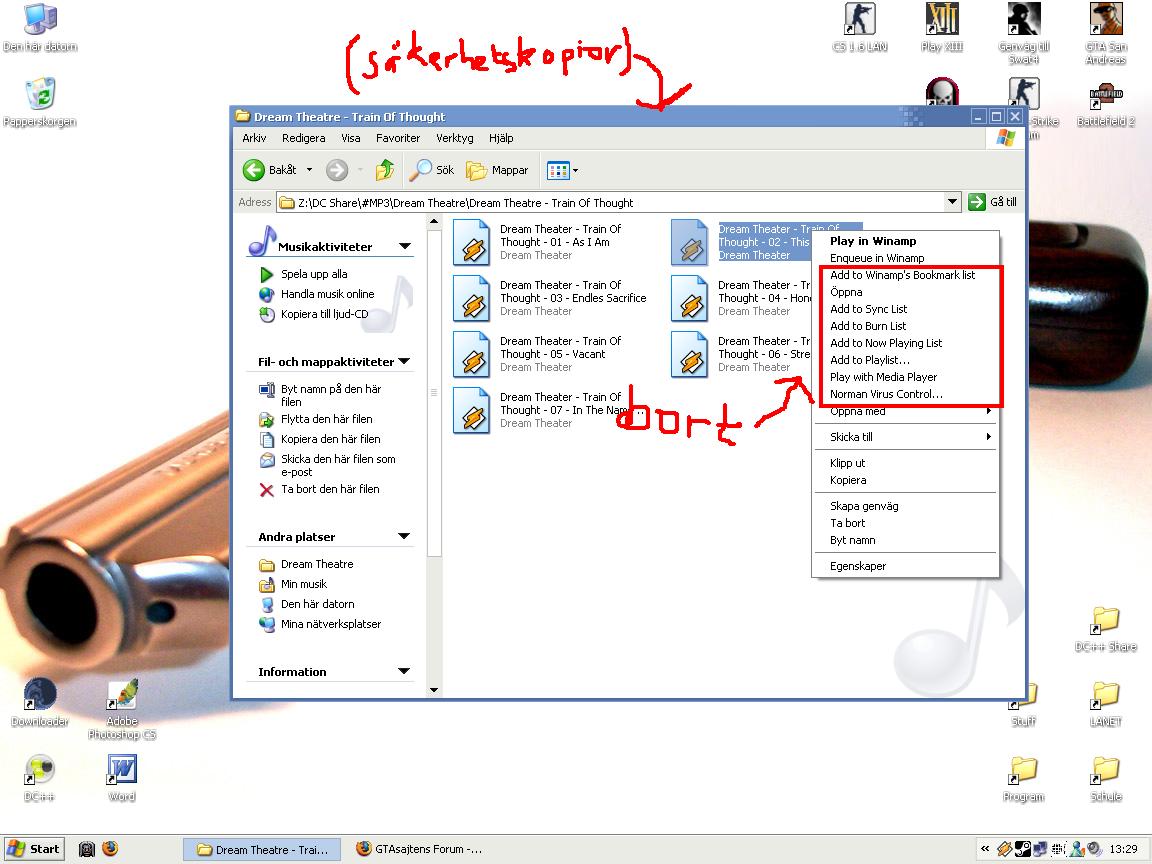The image size is (1152, 864).
Task: Click the sidebar scroll up arrow
Action: [434, 221]
